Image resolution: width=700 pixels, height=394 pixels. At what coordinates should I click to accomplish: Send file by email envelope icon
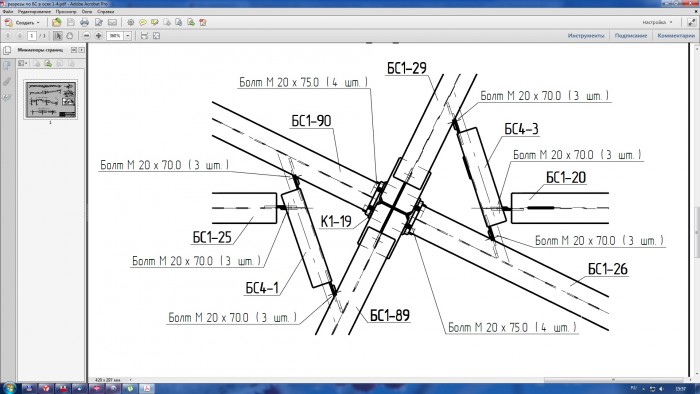tap(112, 22)
